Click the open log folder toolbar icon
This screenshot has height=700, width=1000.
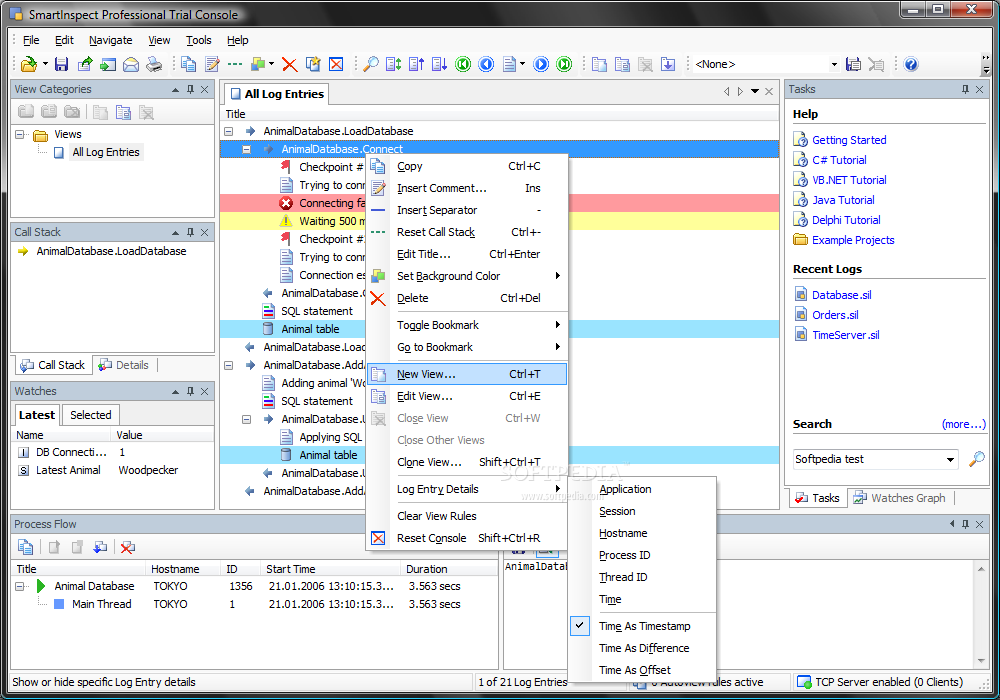click(28, 64)
